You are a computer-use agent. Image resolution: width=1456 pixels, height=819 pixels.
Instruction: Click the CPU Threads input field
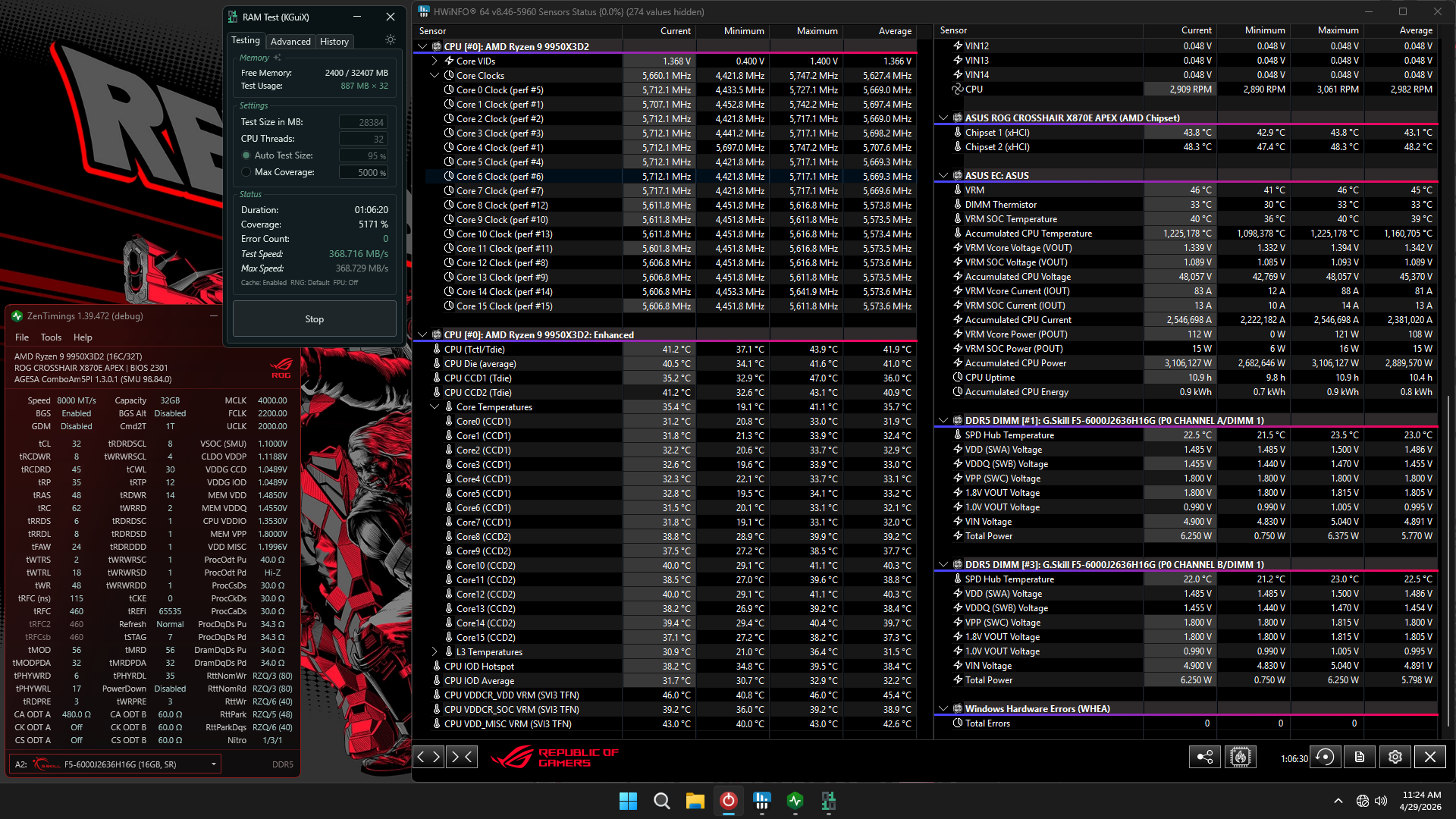click(x=363, y=139)
